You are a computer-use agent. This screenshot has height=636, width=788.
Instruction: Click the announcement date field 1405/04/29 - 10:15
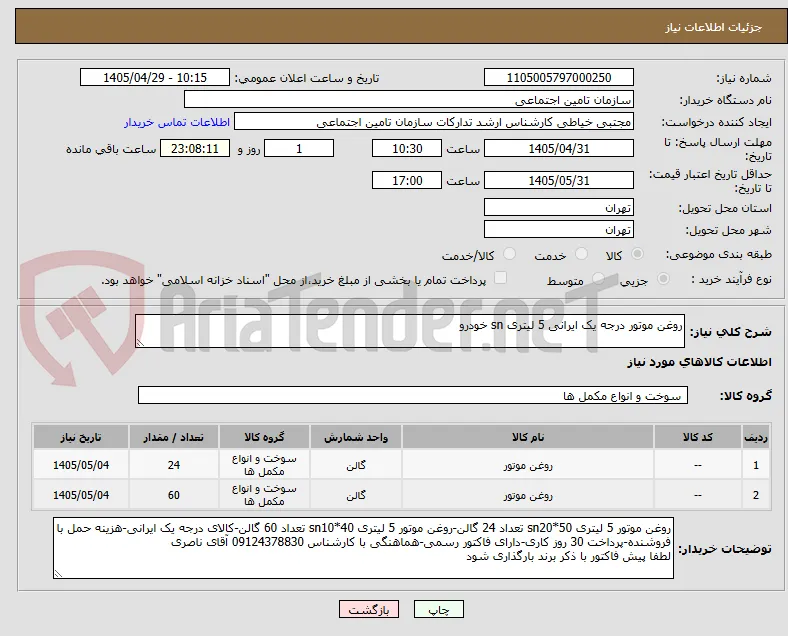coord(155,77)
